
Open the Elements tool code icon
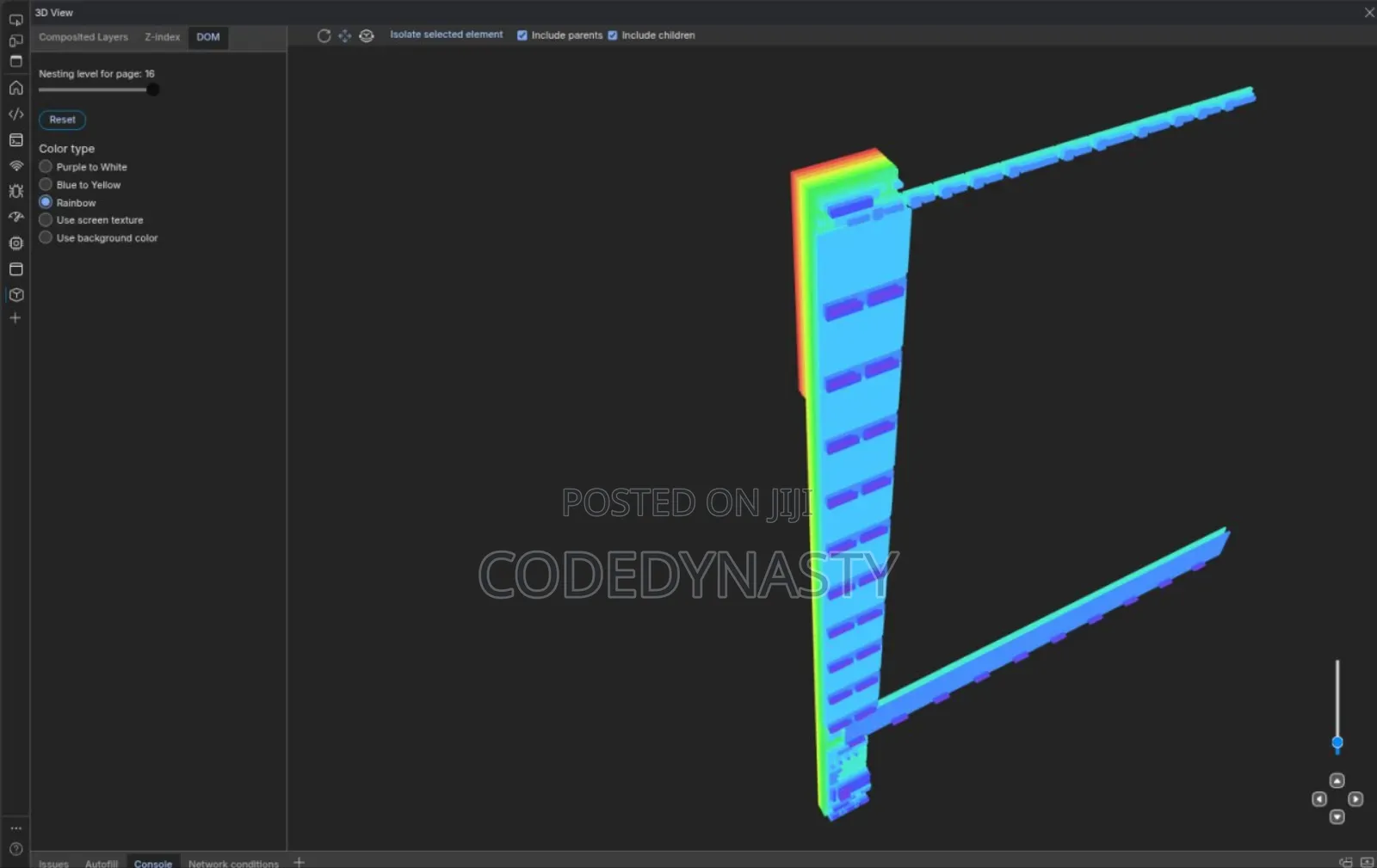[x=15, y=114]
